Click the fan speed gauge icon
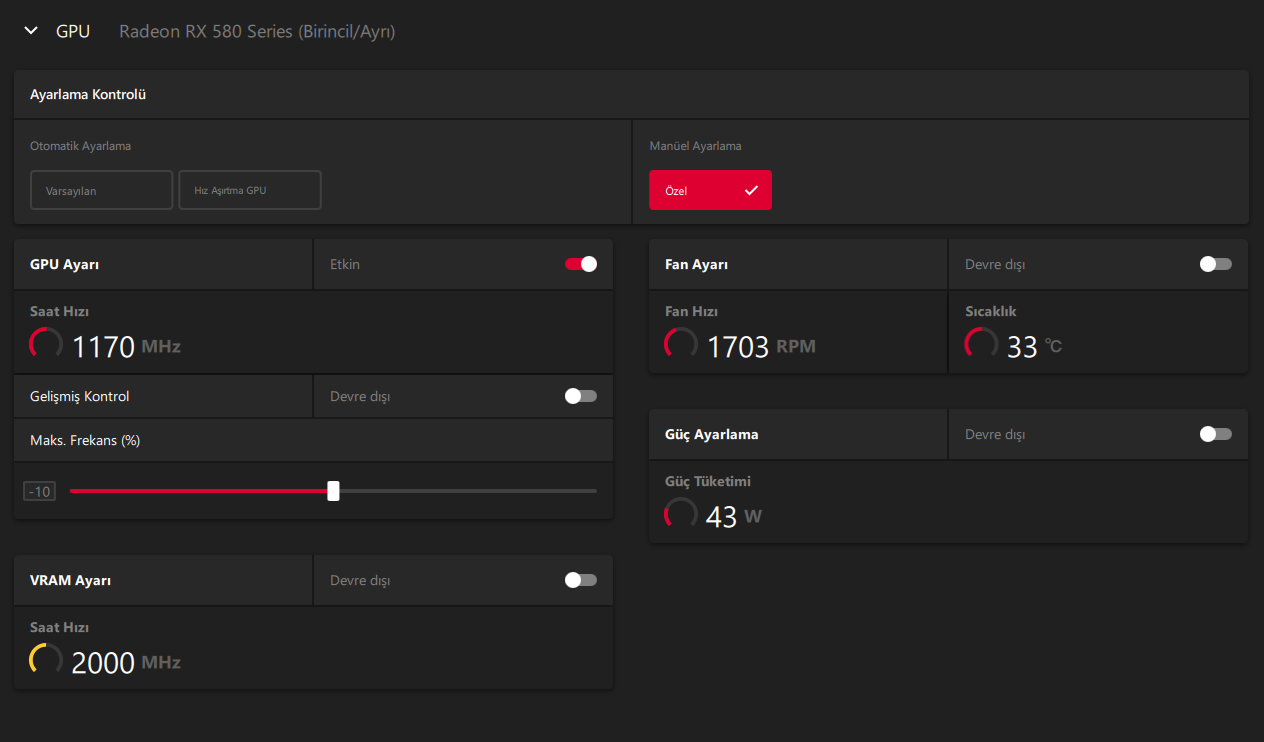 click(x=681, y=344)
